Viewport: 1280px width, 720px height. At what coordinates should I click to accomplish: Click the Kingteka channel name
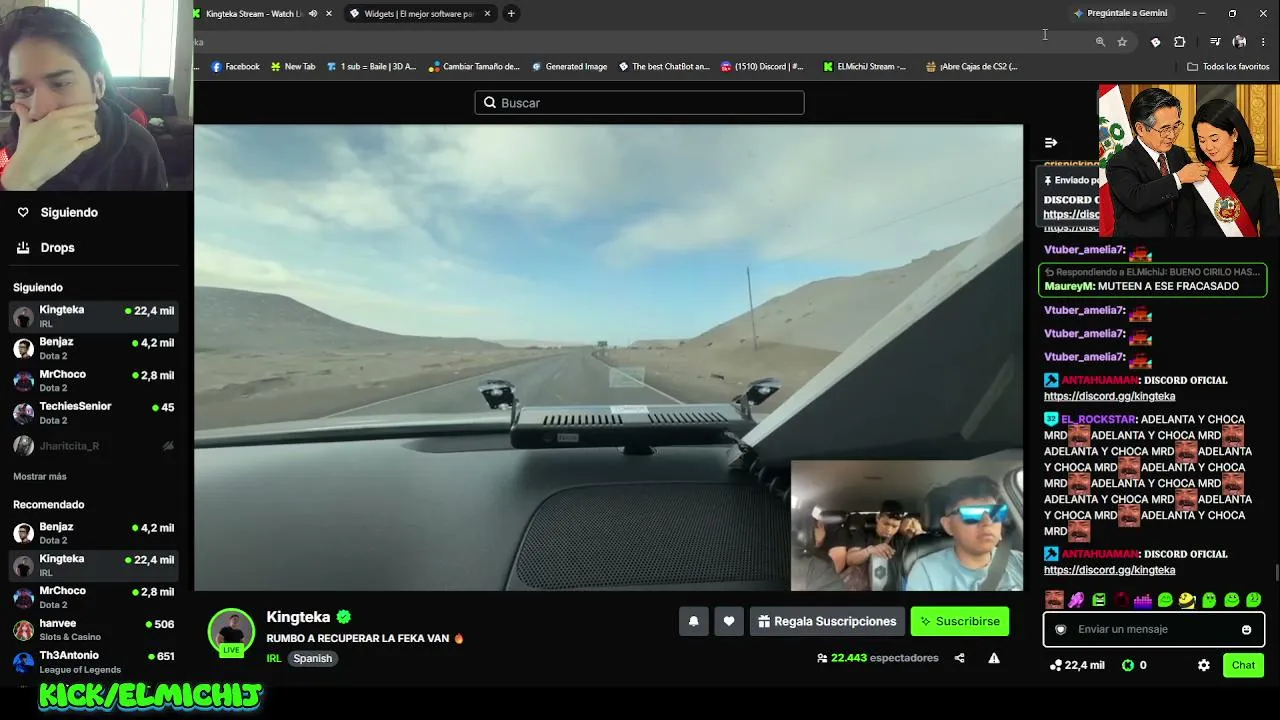[x=298, y=617]
